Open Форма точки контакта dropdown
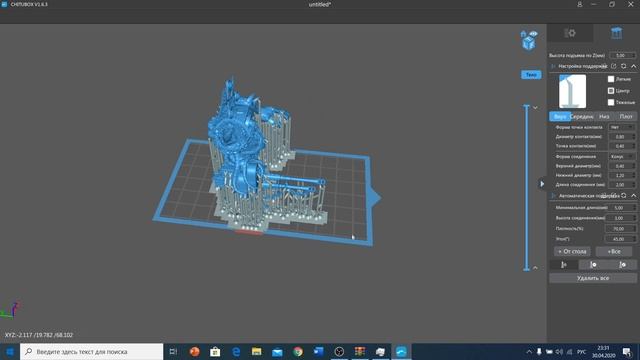Viewport: 640px width, 360px height. [622, 127]
